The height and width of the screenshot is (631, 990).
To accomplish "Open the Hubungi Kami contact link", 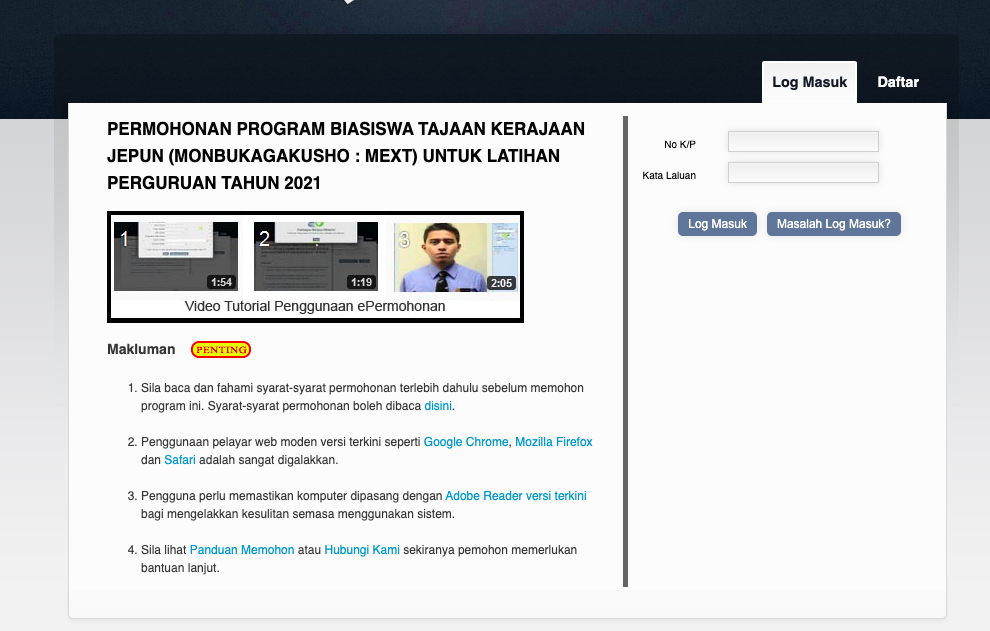I will [x=361, y=549].
